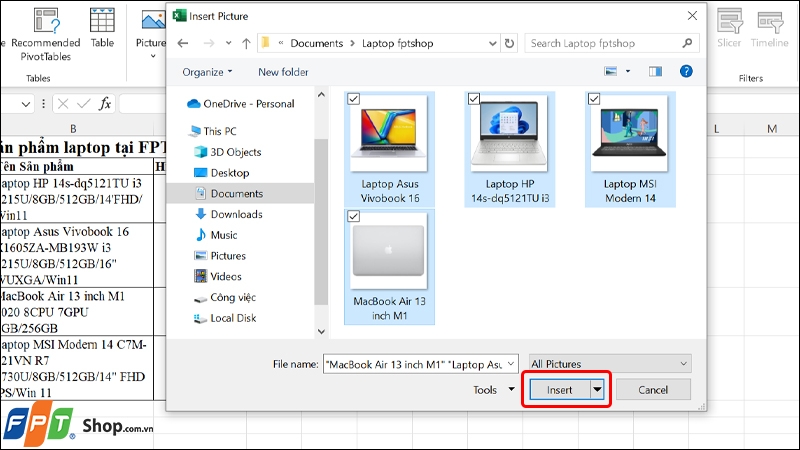800x450 pixels.
Task: Open Excel Name Box dropdown arrow
Action: (26, 104)
